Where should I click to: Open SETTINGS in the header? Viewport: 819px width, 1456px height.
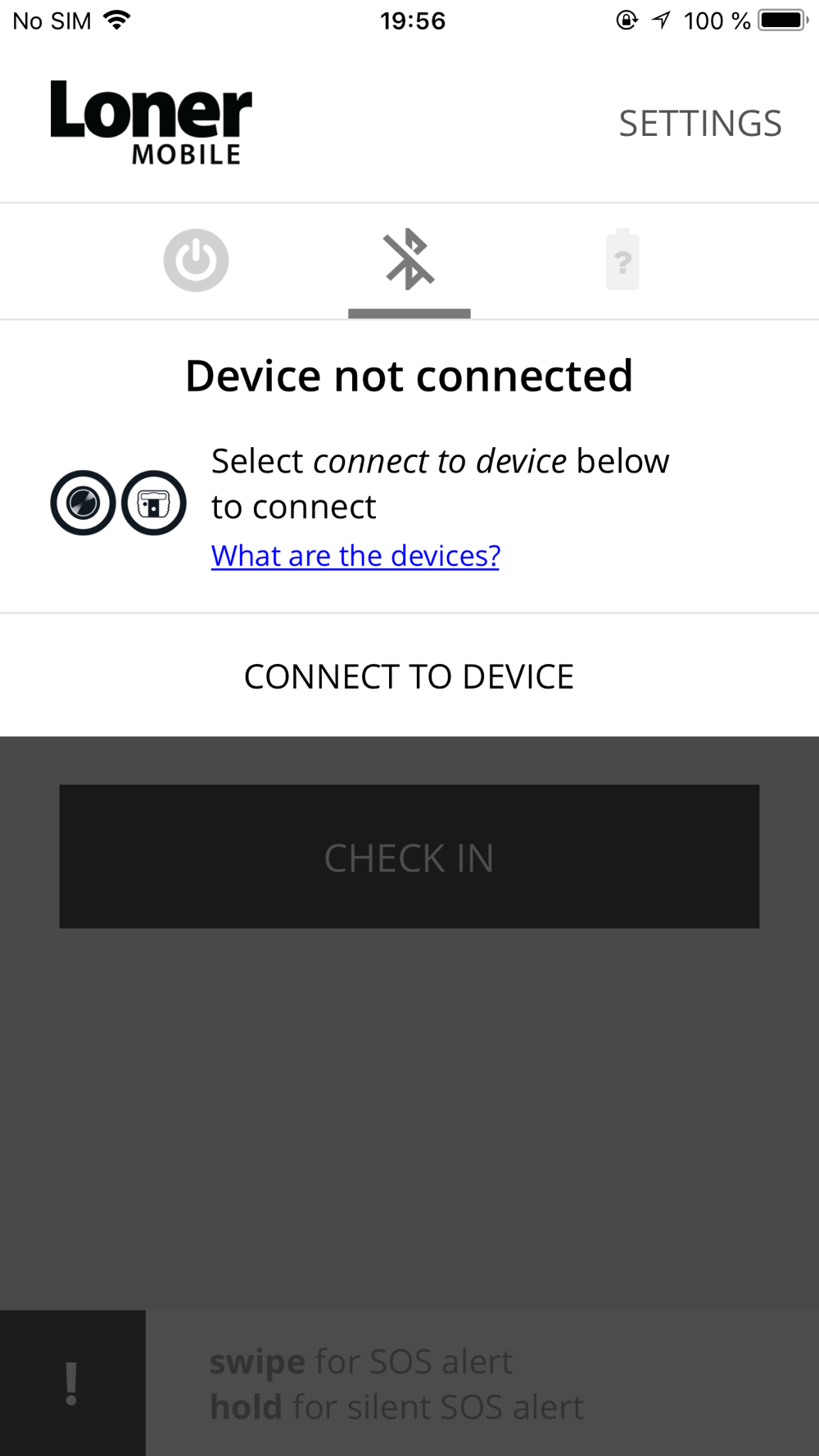[700, 124]
